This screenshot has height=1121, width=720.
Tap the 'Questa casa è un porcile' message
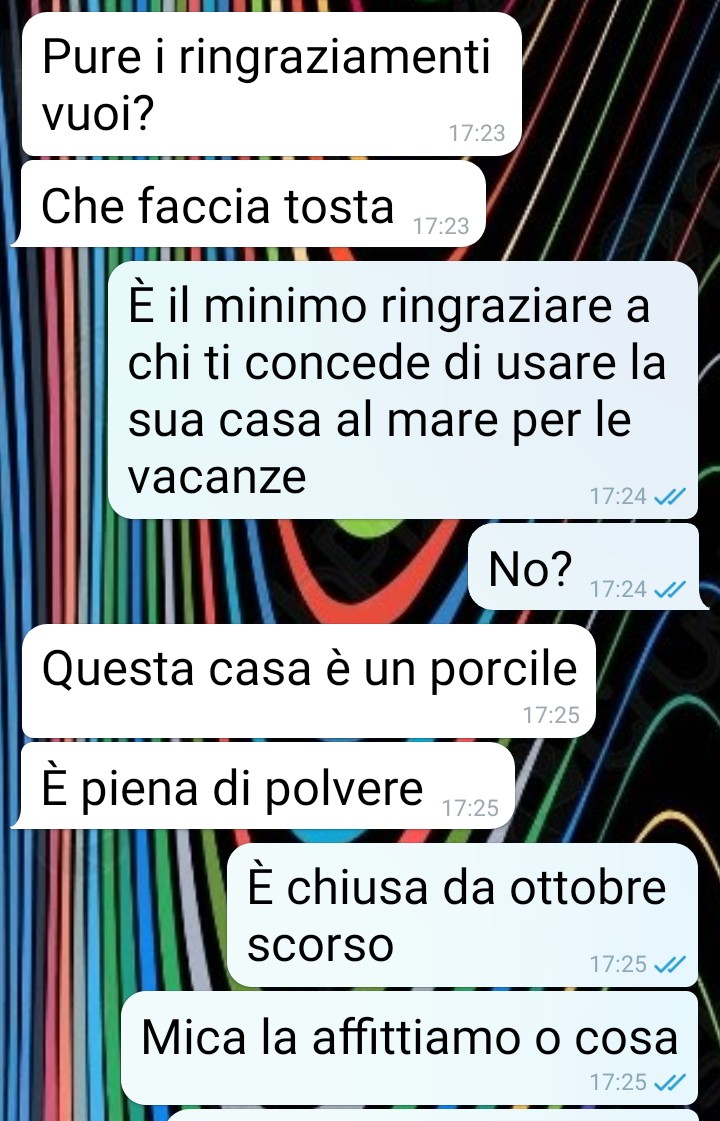tap(309, 681)
